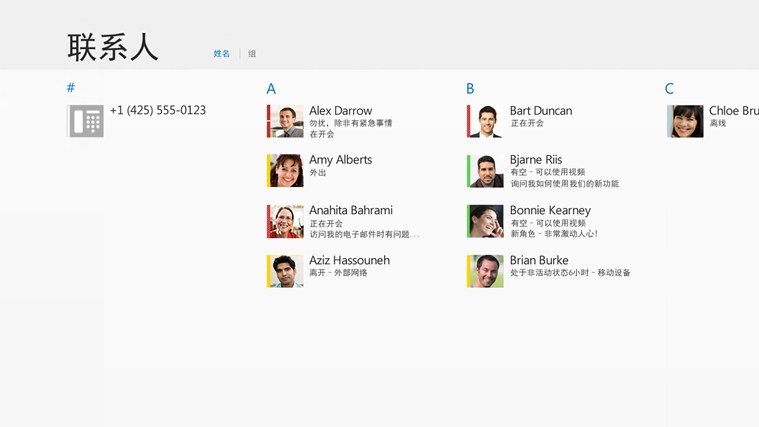Open Bonnie Kearney's profile photo

click(486, 221)
